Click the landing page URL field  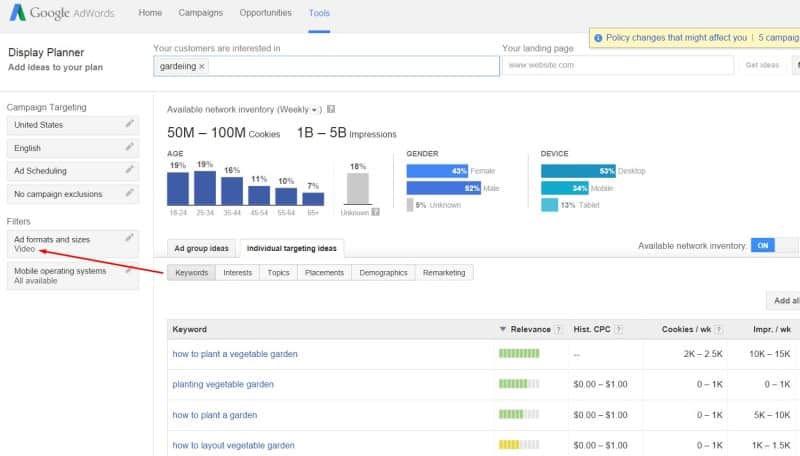pyautogui.click(x=618, y=65)
